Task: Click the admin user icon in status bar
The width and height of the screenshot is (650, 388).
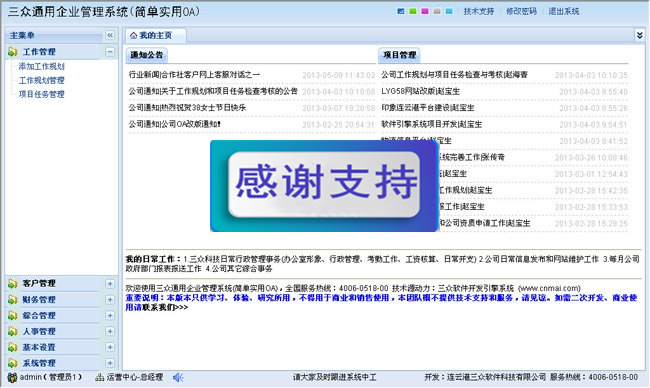Action: point(12,378)
